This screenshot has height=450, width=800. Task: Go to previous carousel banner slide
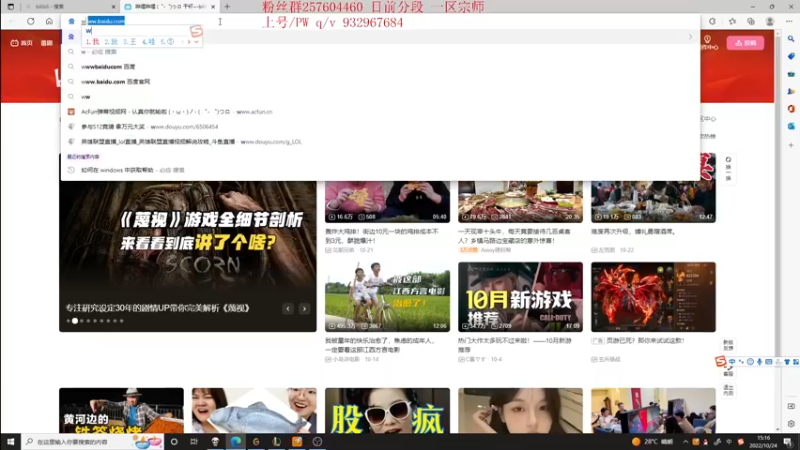click(288, 309)
